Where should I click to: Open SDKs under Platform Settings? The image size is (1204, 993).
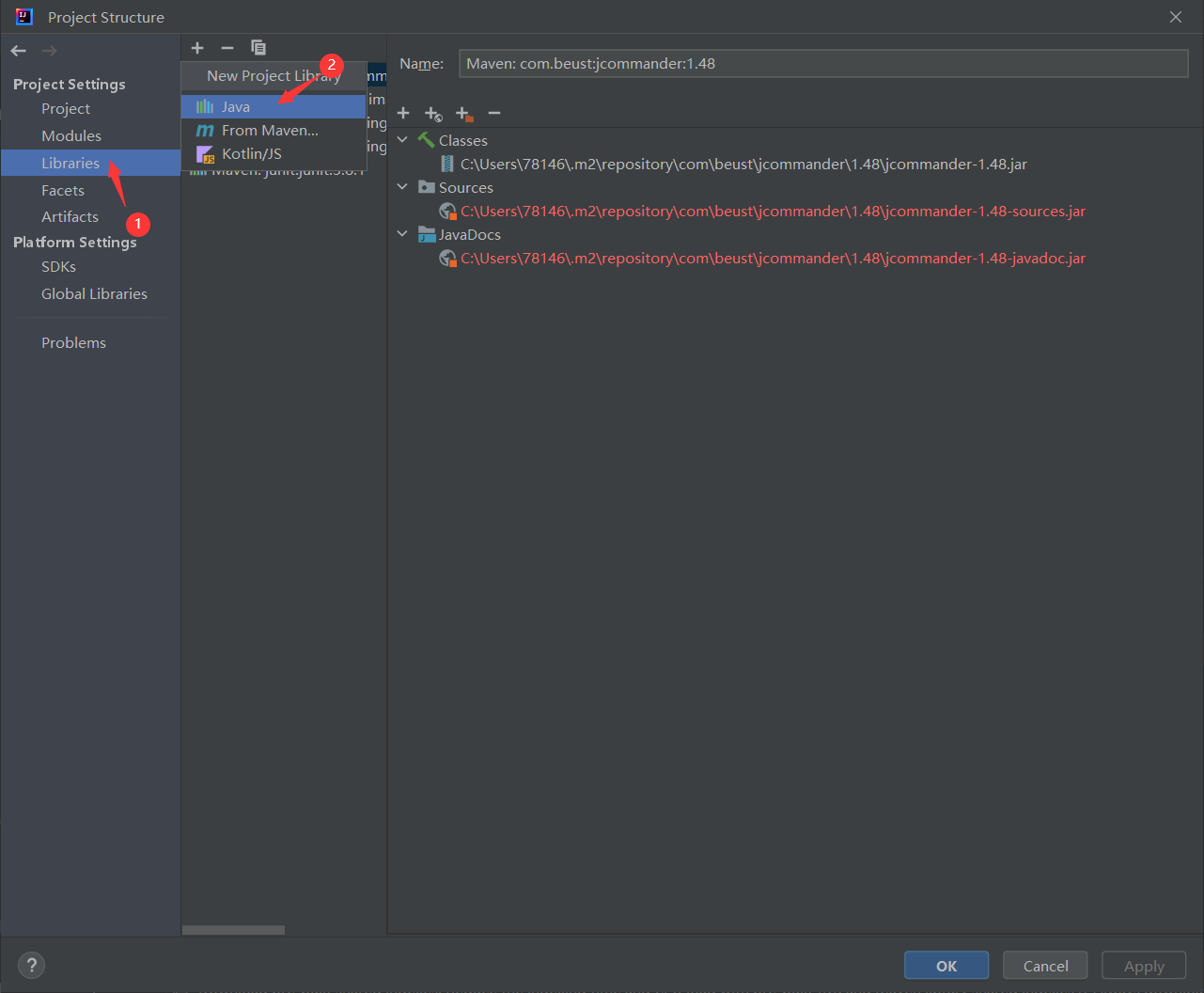(58, 267)
